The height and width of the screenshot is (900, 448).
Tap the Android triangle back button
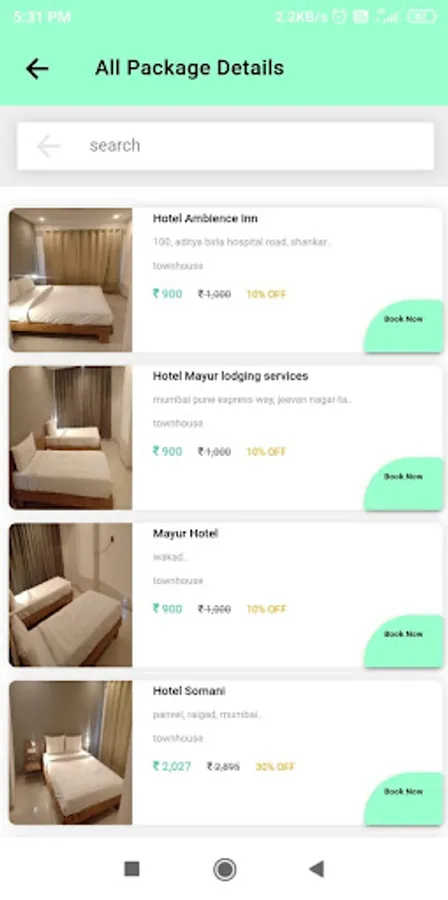(x=316, y=868)
